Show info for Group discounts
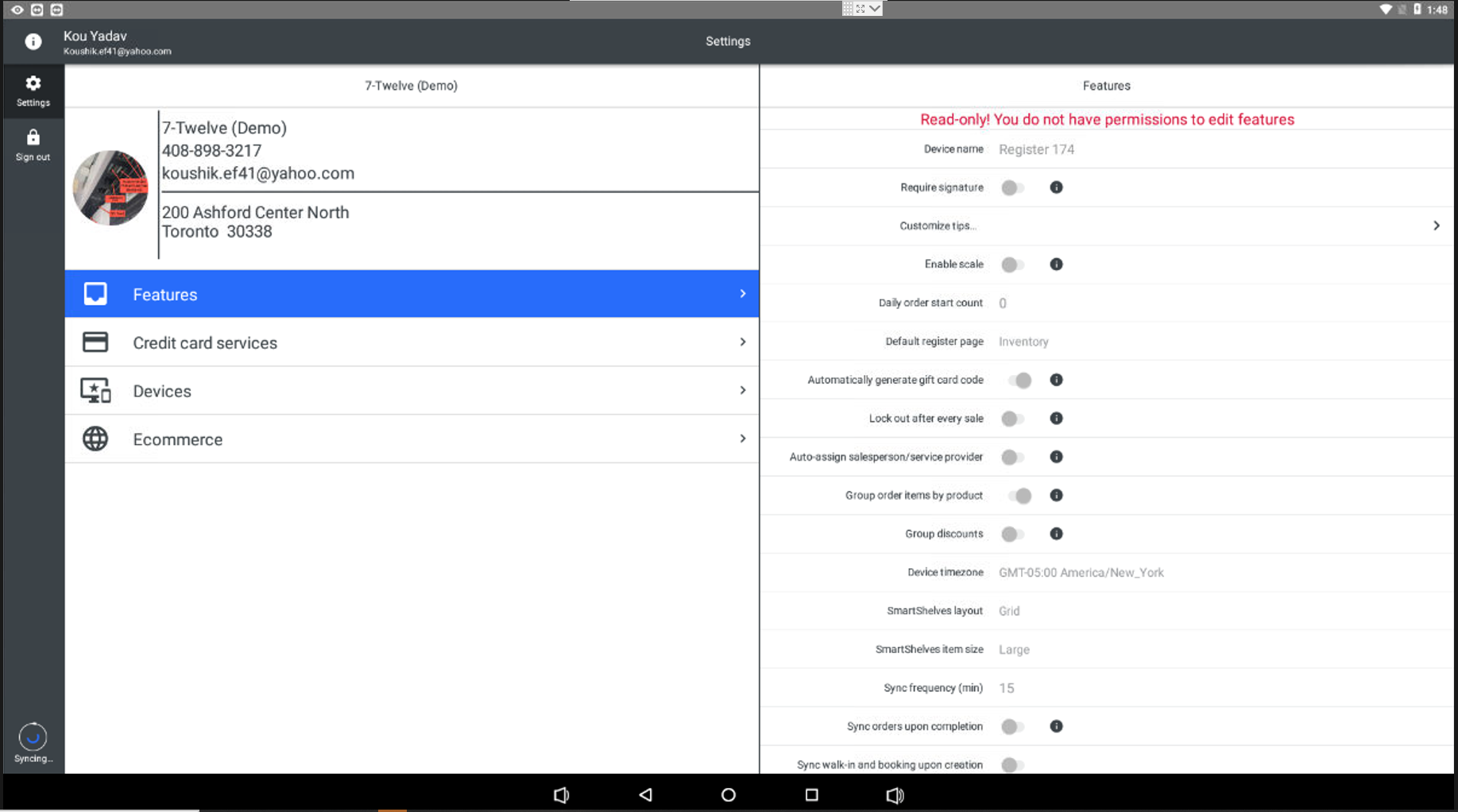This screenshot has height=812, width=1458. [1056, 534]
